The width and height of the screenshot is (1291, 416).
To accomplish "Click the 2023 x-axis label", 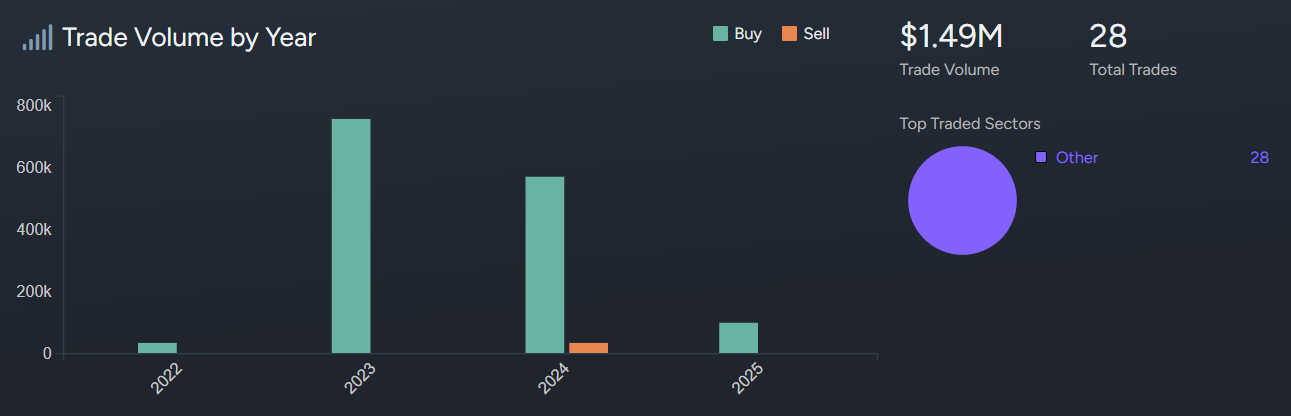I will click(x=360, y=380).
